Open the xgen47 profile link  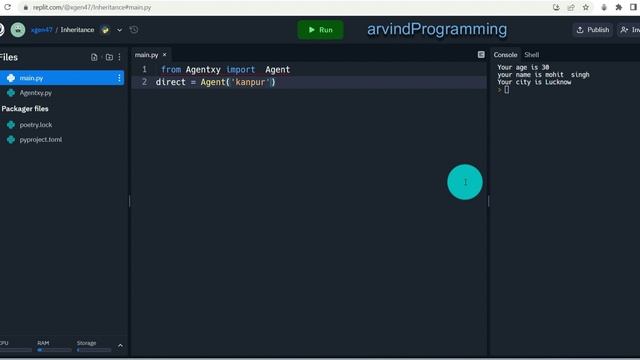pyautogui.click(x=42, y=30)
